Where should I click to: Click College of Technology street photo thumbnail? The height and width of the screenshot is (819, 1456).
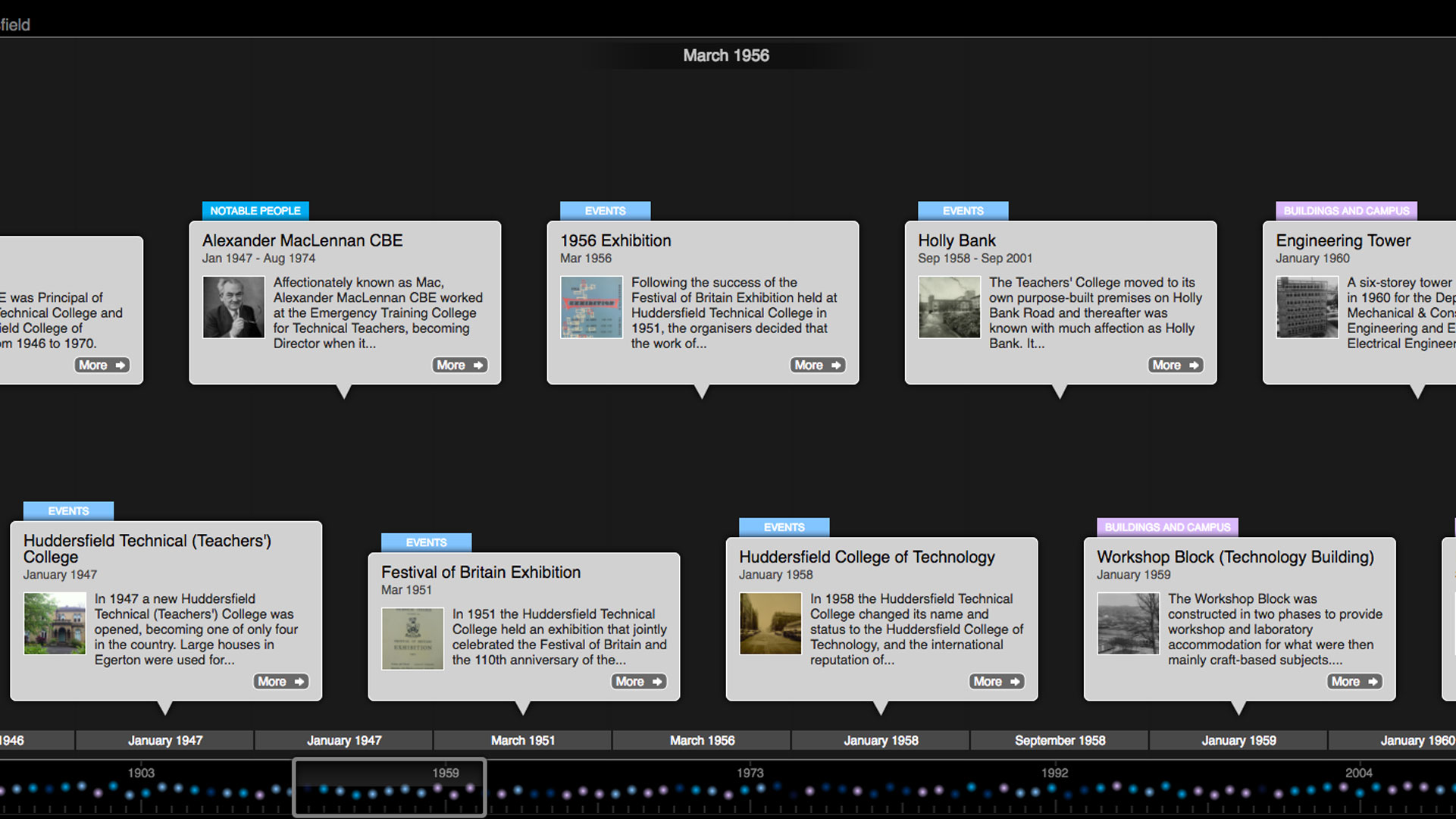pyautogui.click(x=770, y=623)
